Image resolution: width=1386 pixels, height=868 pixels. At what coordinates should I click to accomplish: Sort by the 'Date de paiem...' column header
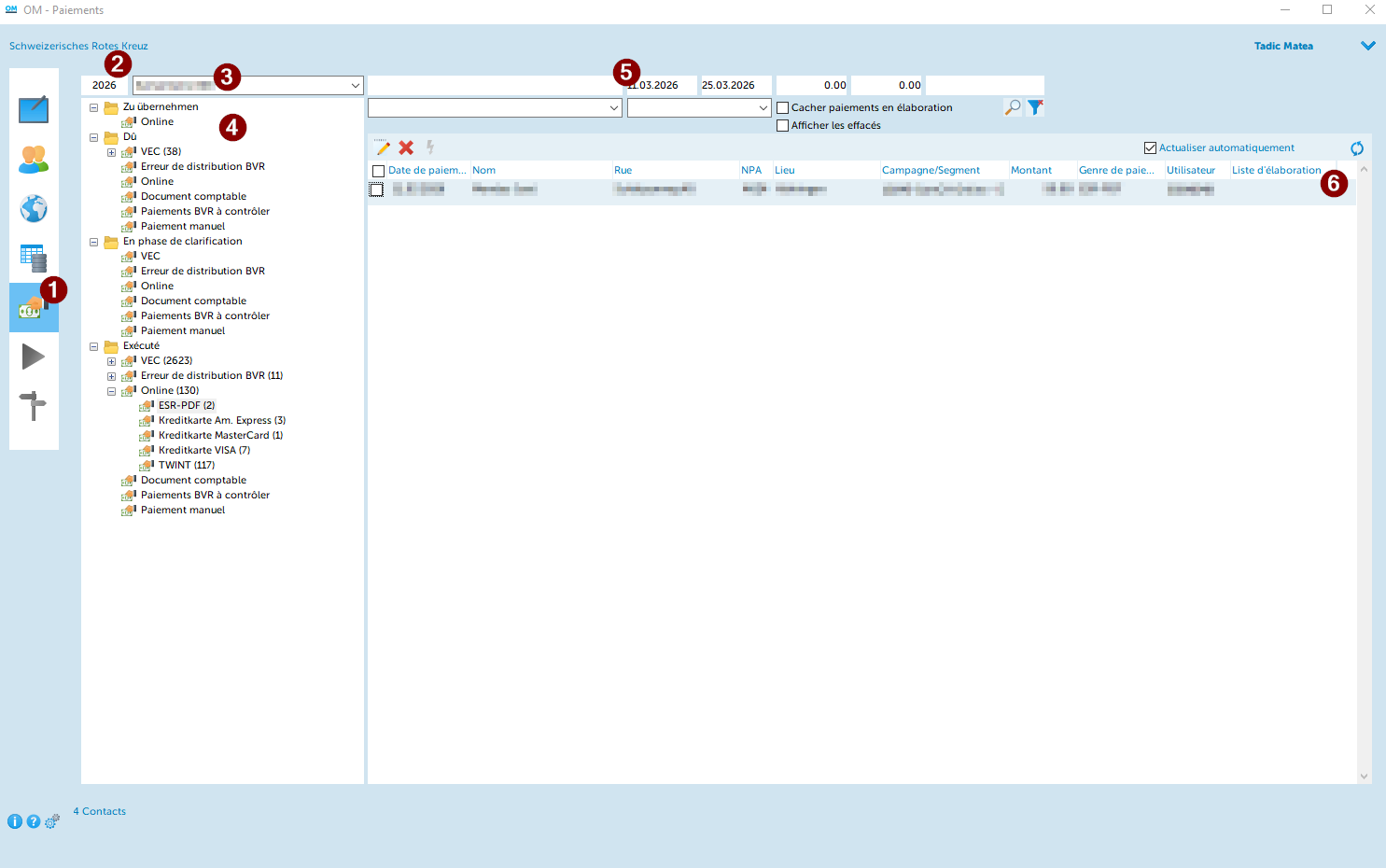coord(427,170)
